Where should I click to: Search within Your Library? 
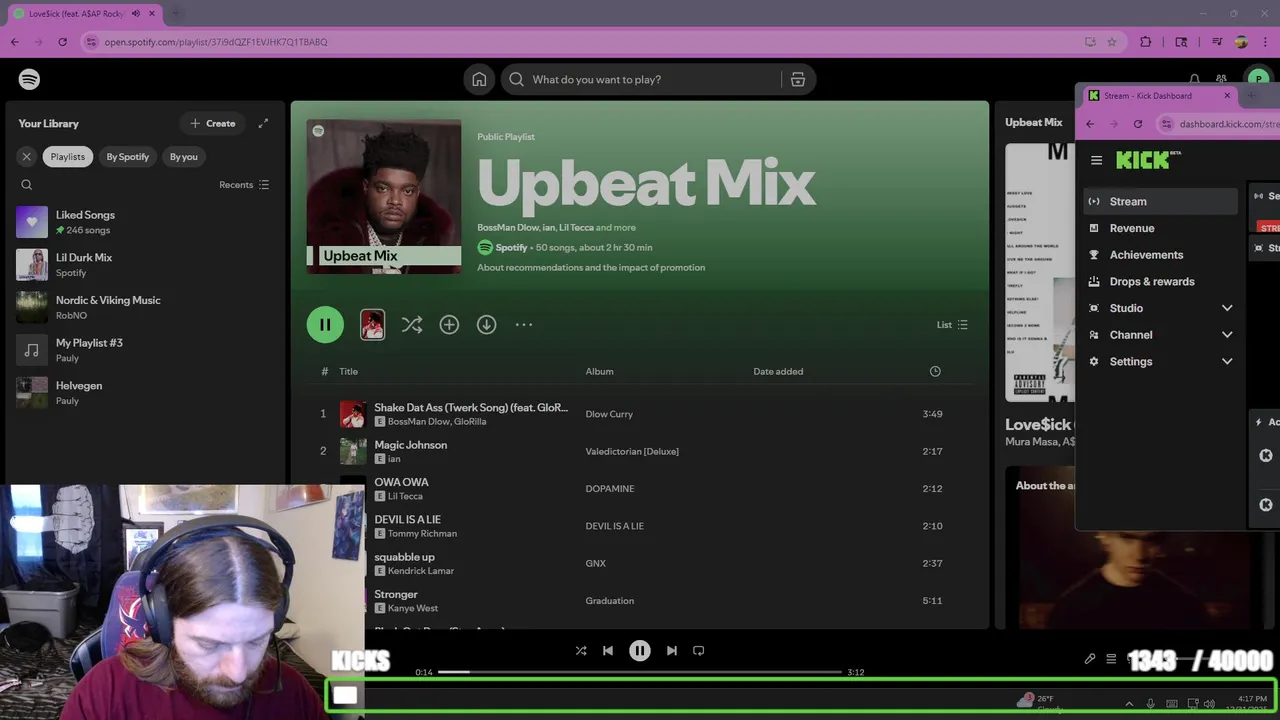[27, 185]
